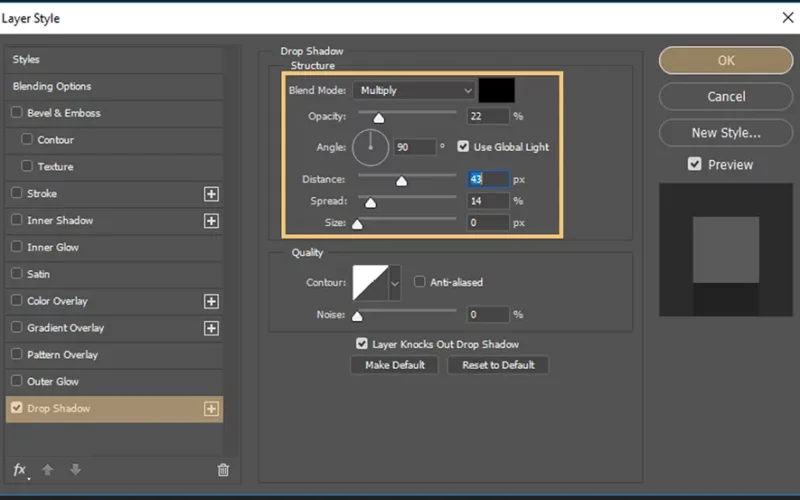Click the Noise percentage value field
This screenshot has height=500, width=800.
(x=488, y=315)
